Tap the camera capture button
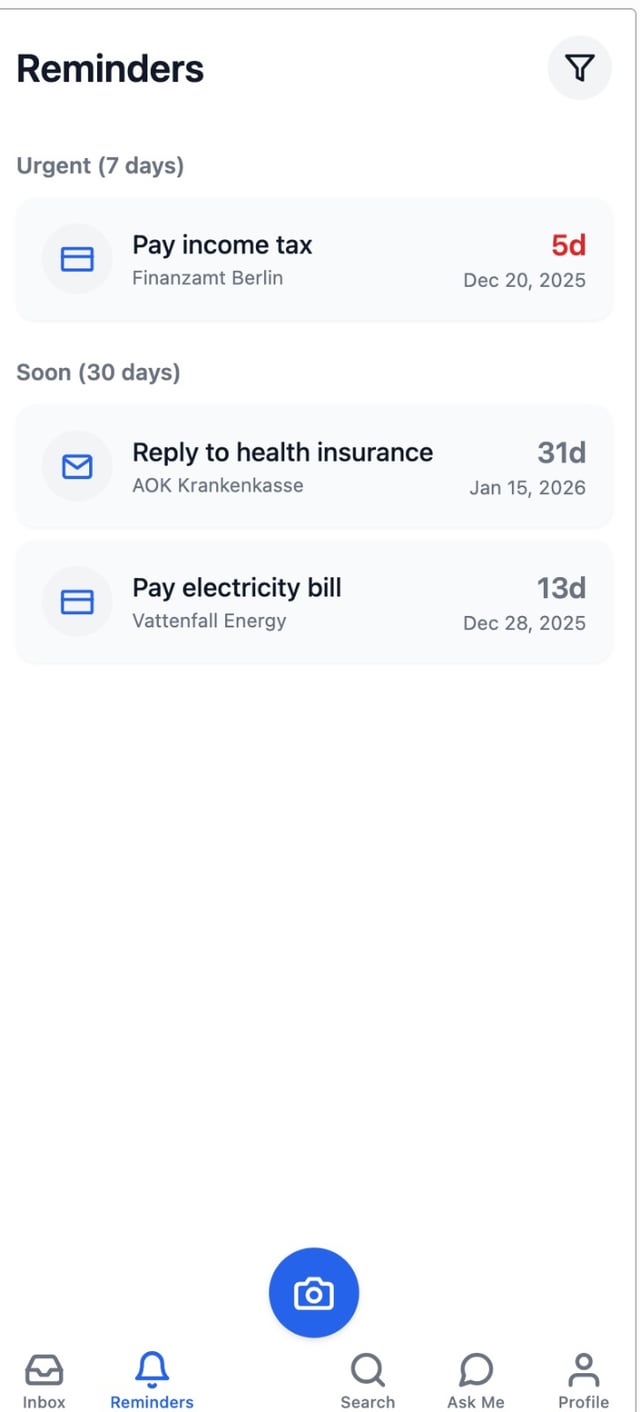The width and height of the screenshot is (640, 1412). coord(314,1292)
